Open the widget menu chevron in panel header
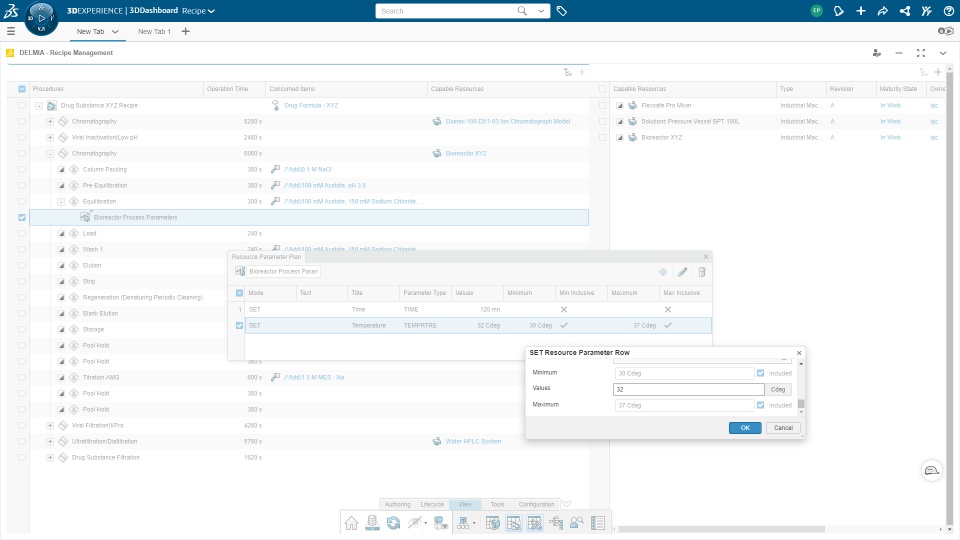 click(x=943, y=53)
